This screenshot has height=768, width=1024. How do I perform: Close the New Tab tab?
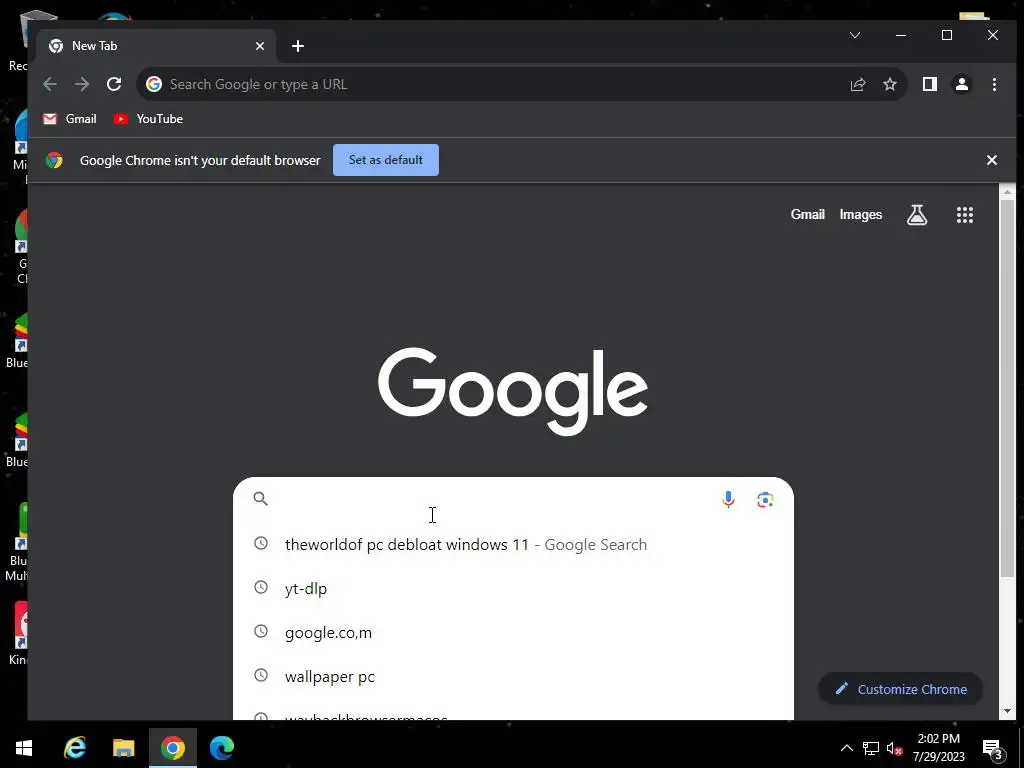click(260, 46)
